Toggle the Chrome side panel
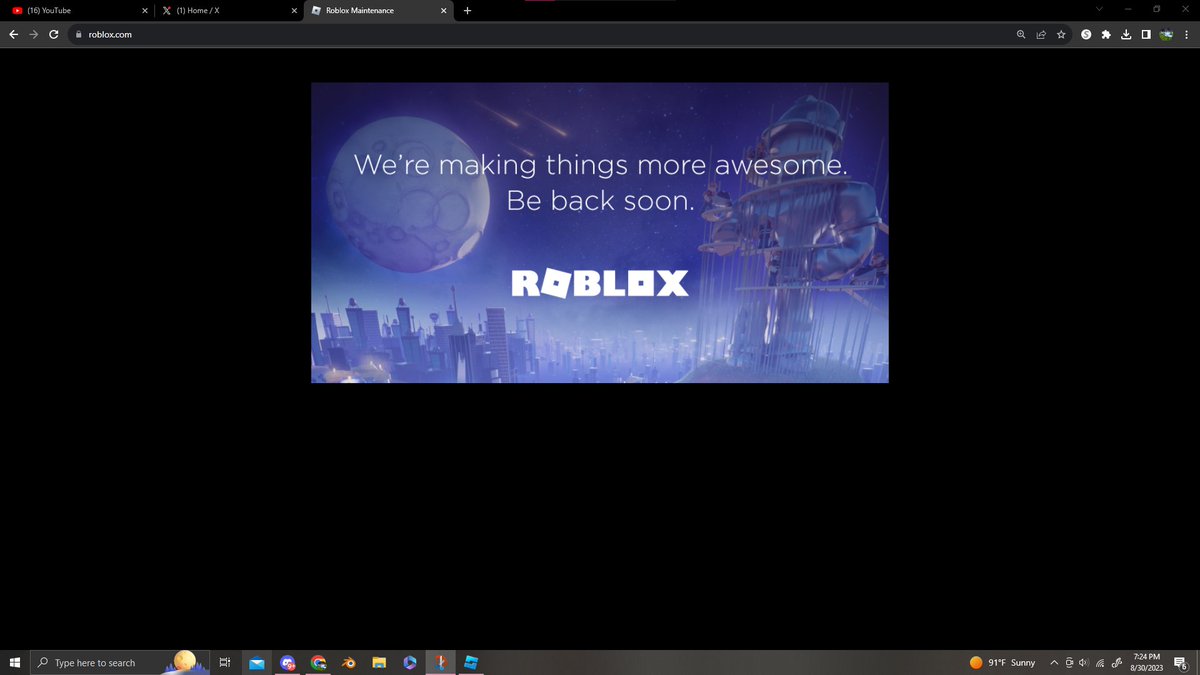1200x675 pixels. 1146,34
